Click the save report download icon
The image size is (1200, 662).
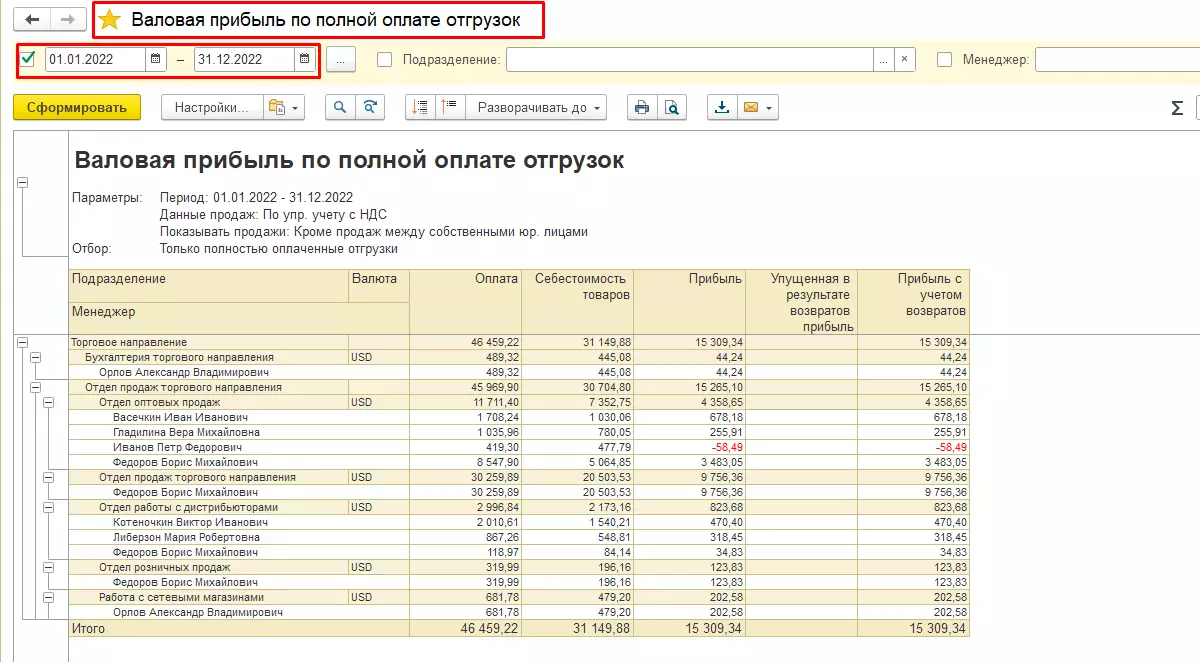pos(722,108)
